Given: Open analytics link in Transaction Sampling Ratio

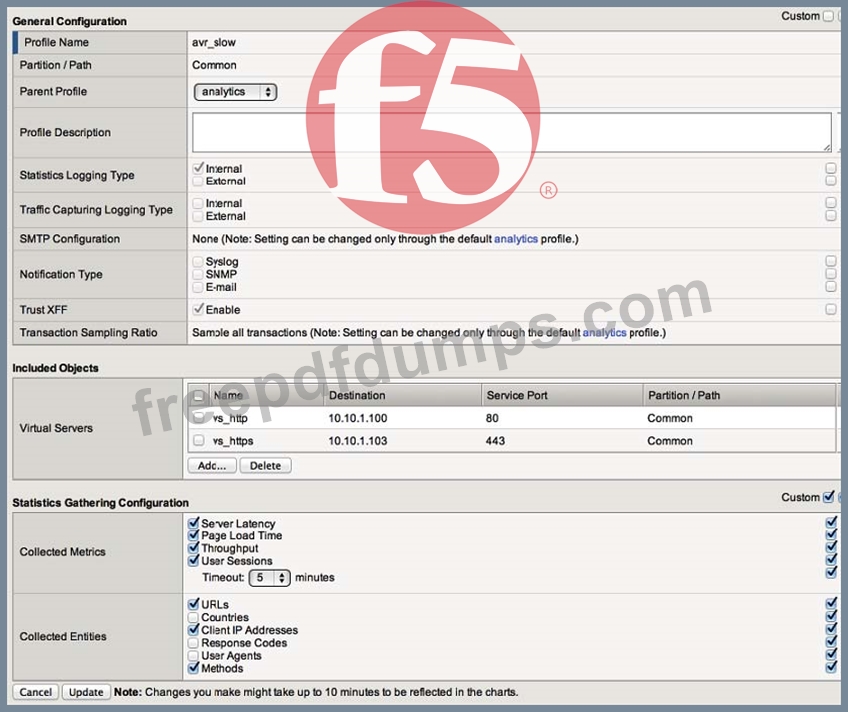Looking at the screenshot, I should [x=604, y=333].
